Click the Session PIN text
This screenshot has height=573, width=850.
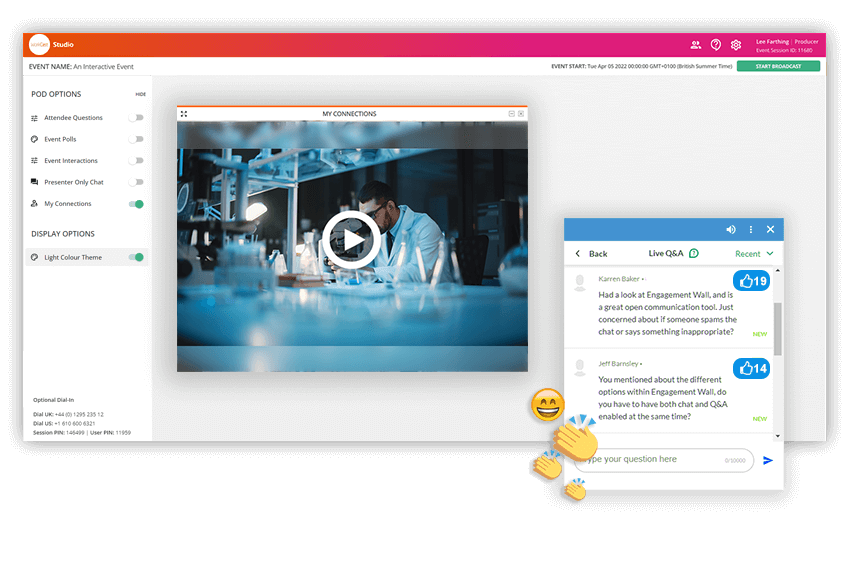tap(59, 433)
